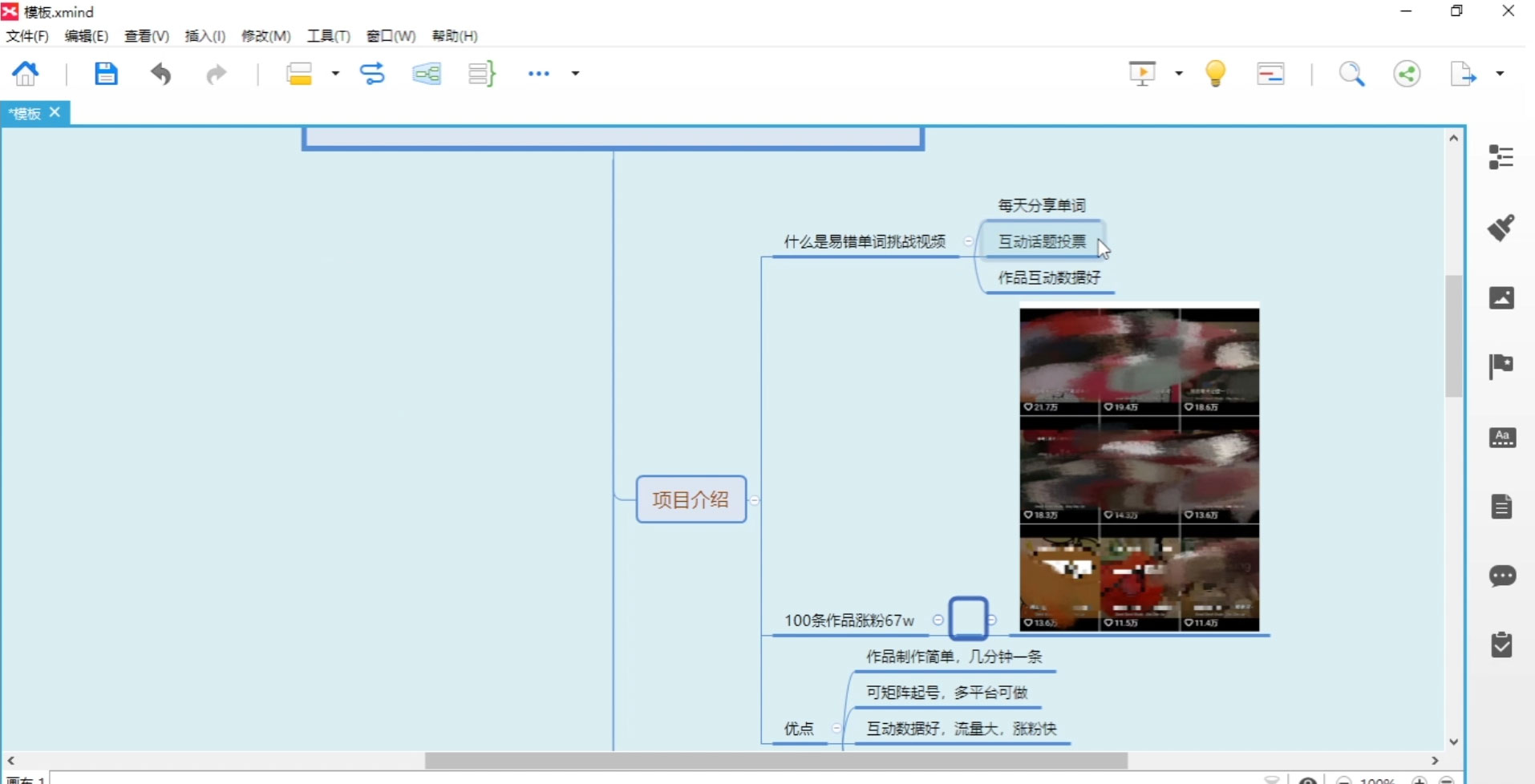Open the 插入(I) menu
The width and height of the screenshot is (1535, 784).
tap(205, 36)
